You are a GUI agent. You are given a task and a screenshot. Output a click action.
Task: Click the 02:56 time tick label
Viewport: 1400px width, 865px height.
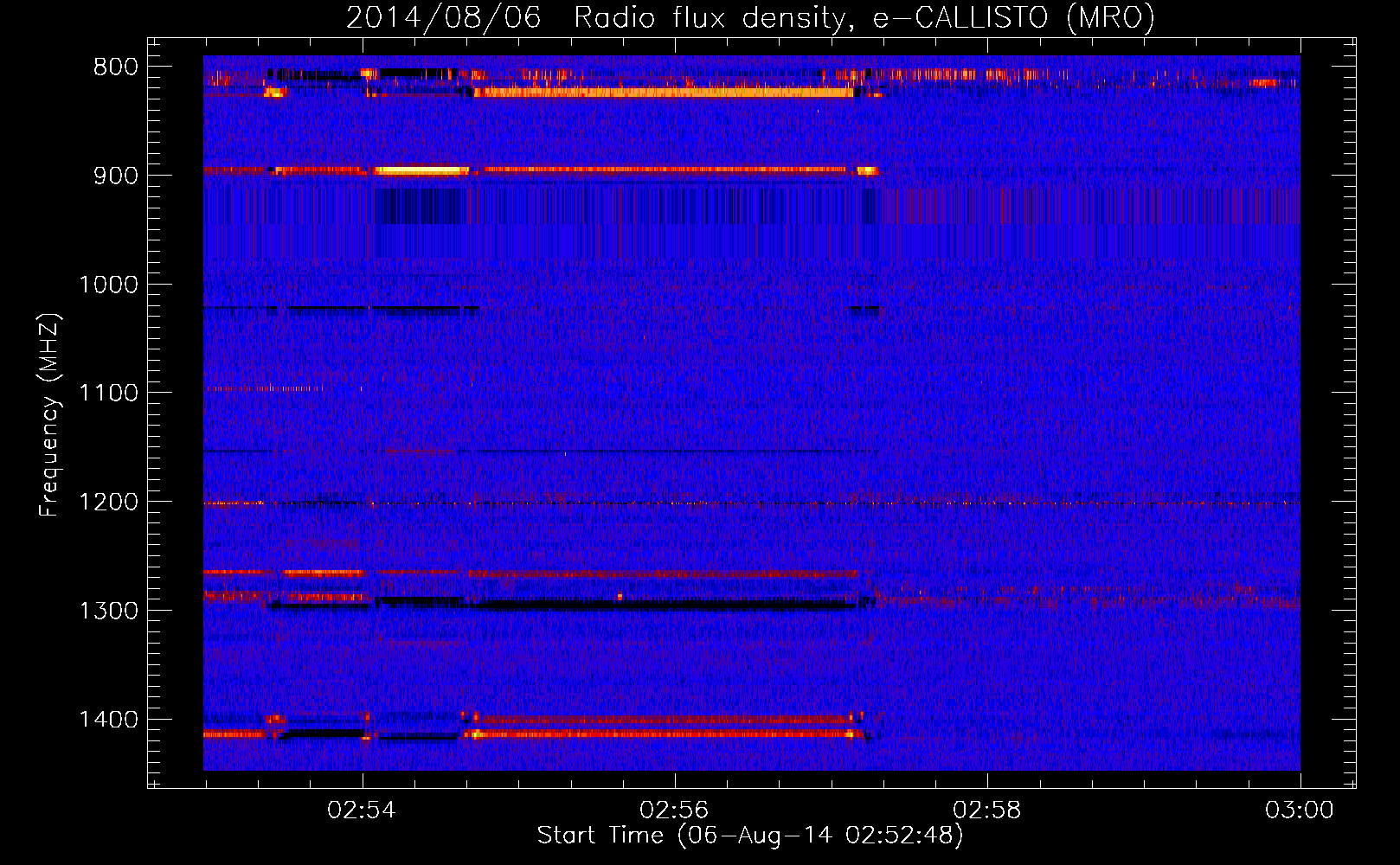674,811
